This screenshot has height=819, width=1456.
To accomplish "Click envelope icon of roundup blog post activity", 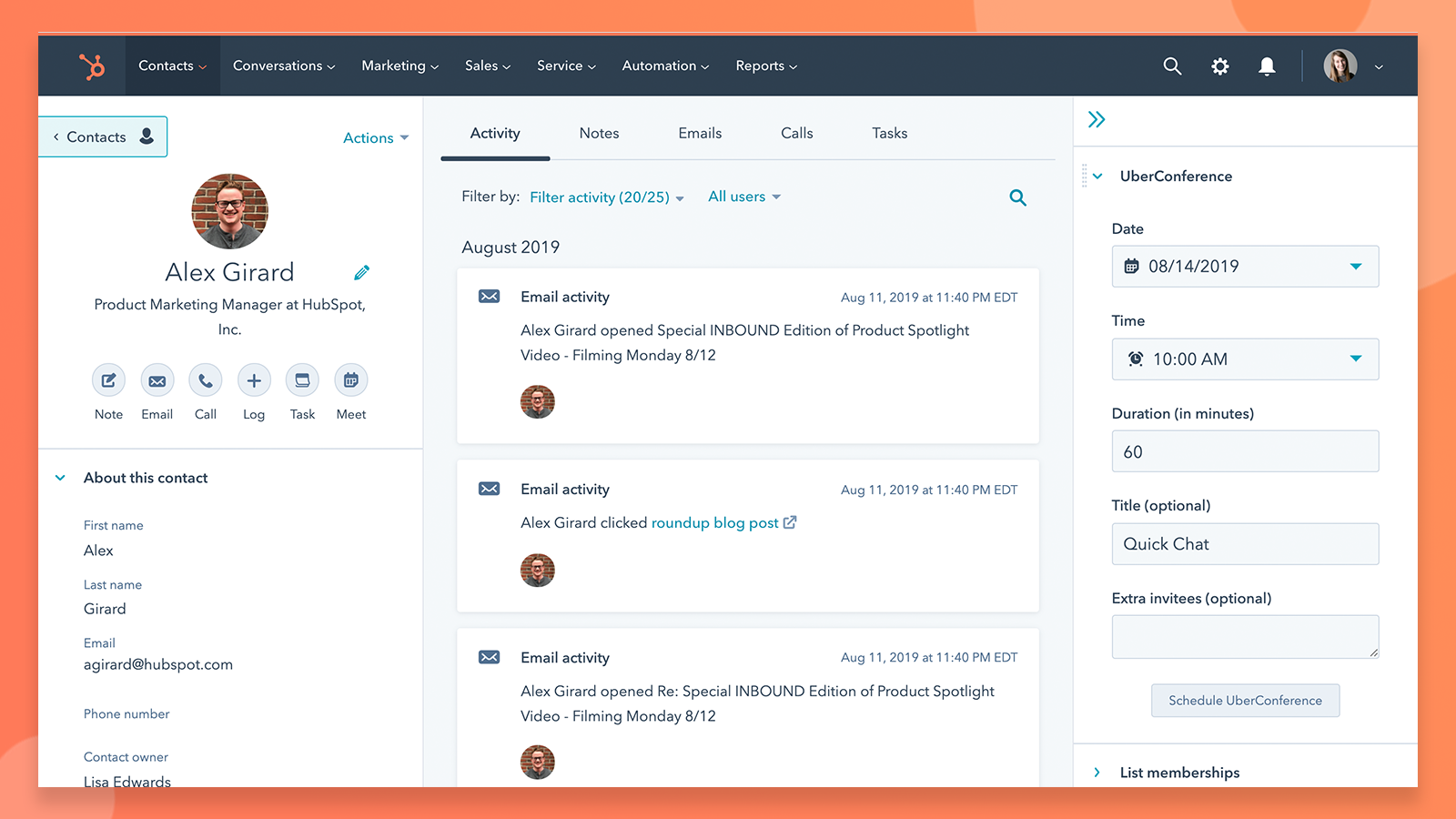I will 489,489.
